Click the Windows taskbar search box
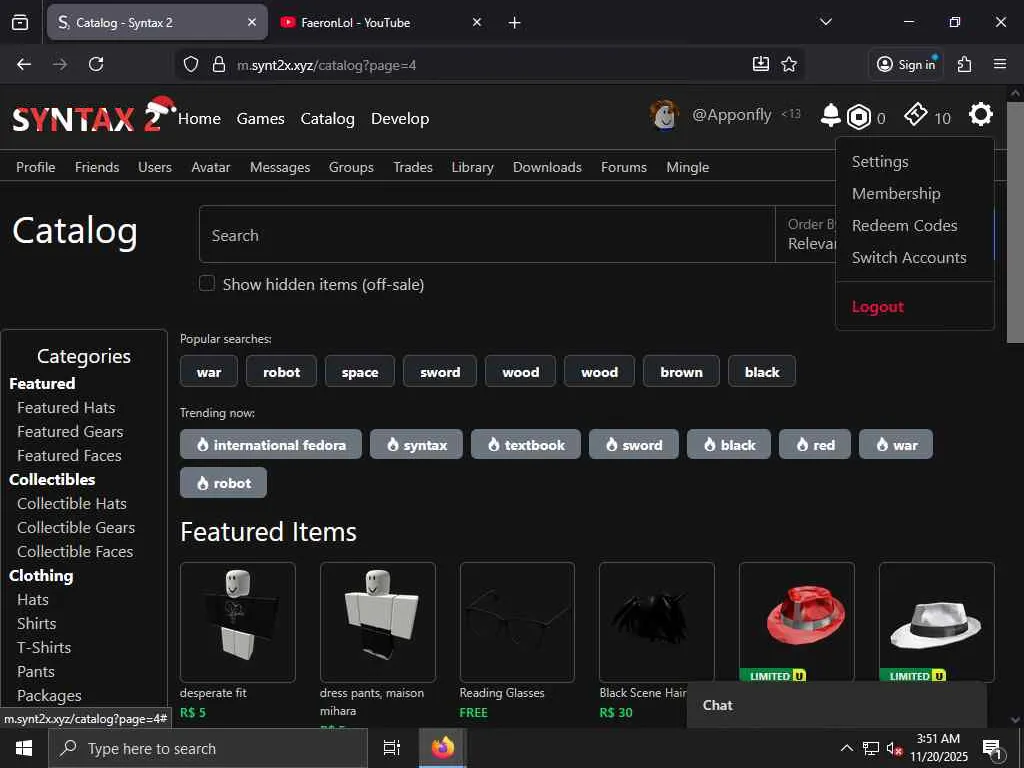 coord(208,748)
